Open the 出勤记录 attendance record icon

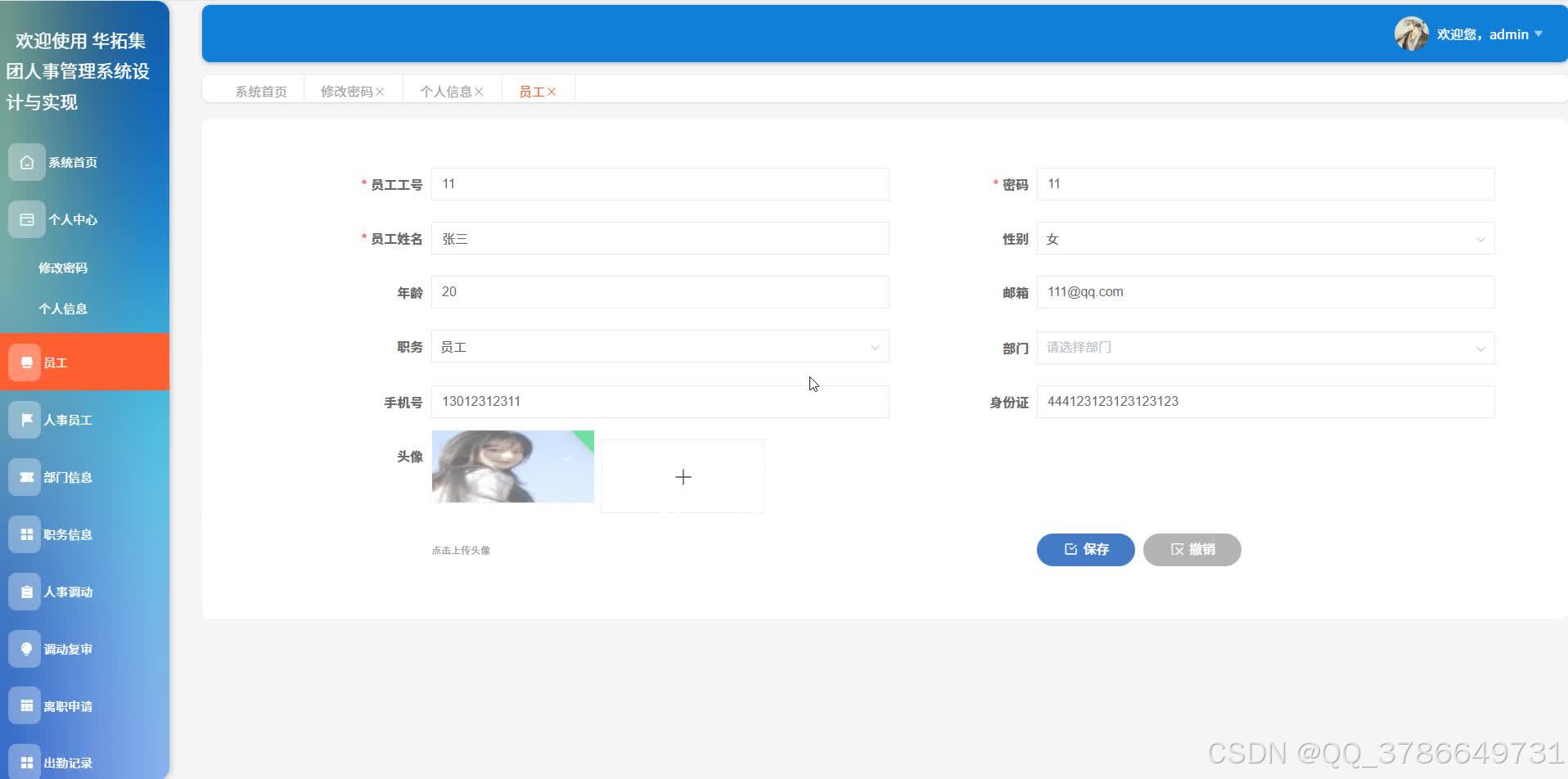click(25, 762)
